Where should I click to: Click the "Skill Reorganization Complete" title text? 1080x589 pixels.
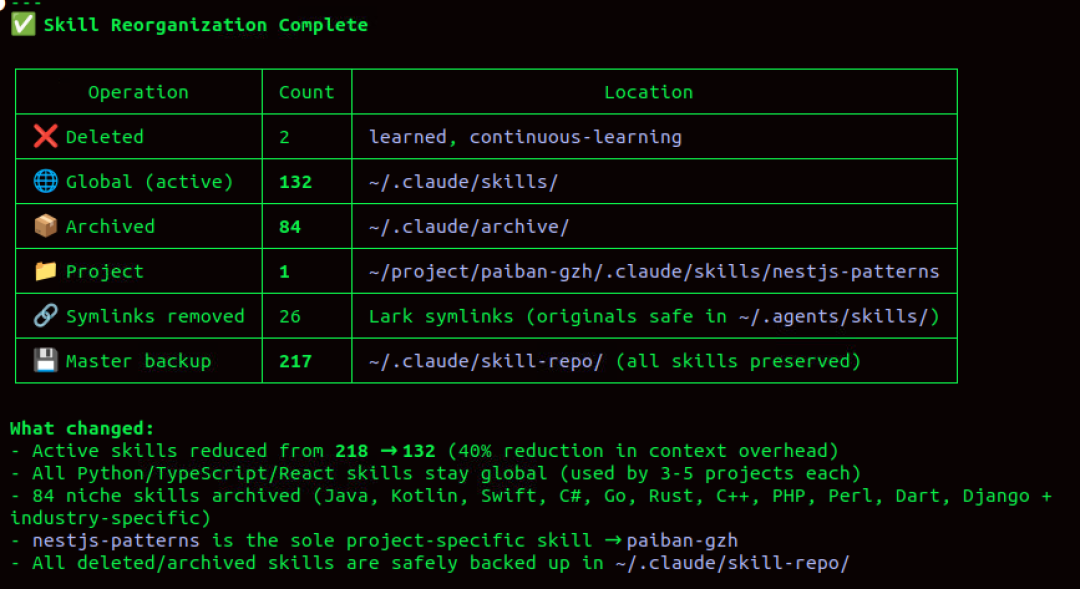click(x=206, y=25)
